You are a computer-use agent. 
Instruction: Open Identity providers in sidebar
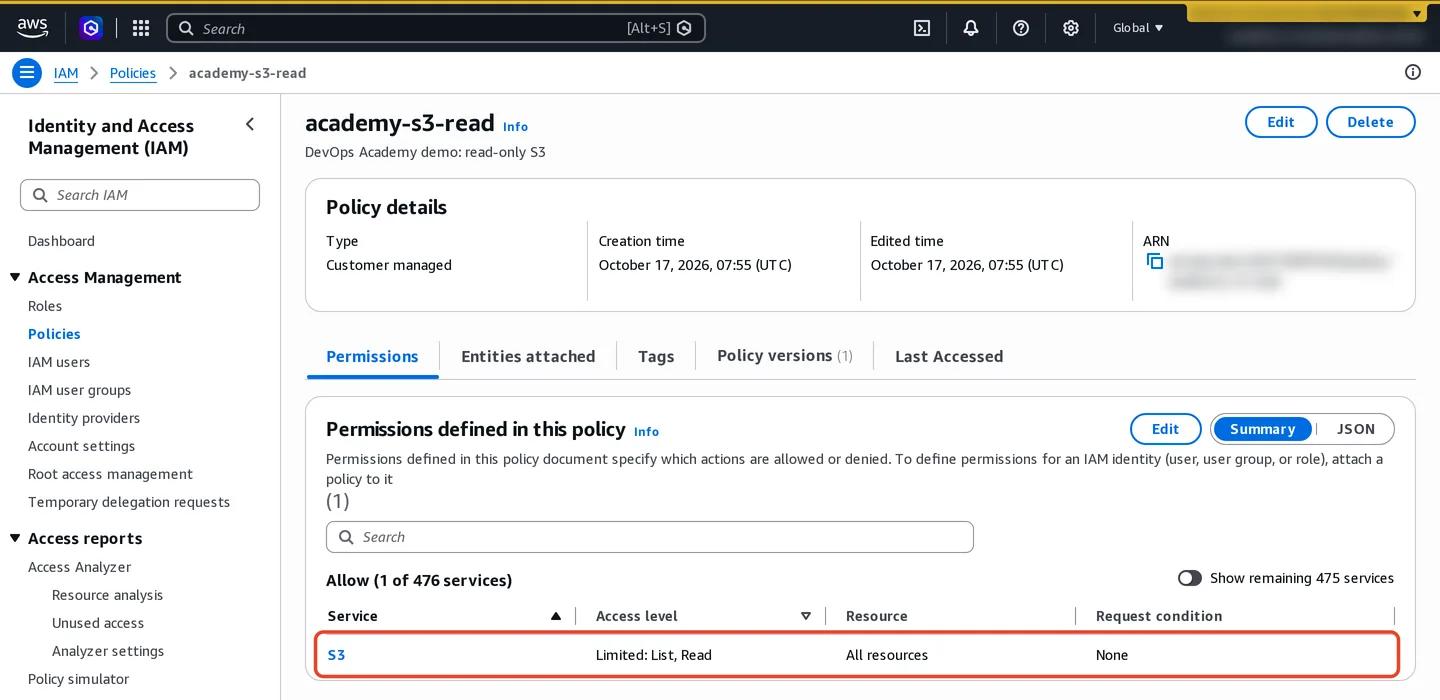84,418
